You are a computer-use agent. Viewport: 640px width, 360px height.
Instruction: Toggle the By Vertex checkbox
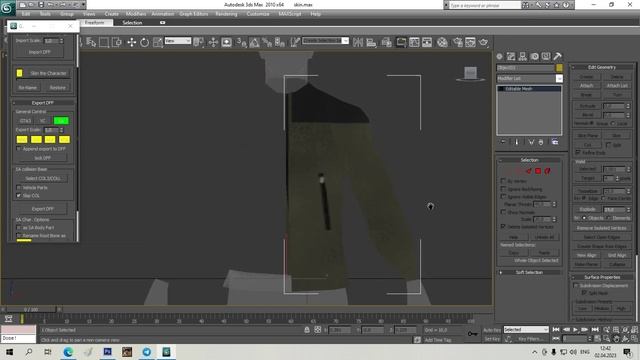[x=503, y=181]
